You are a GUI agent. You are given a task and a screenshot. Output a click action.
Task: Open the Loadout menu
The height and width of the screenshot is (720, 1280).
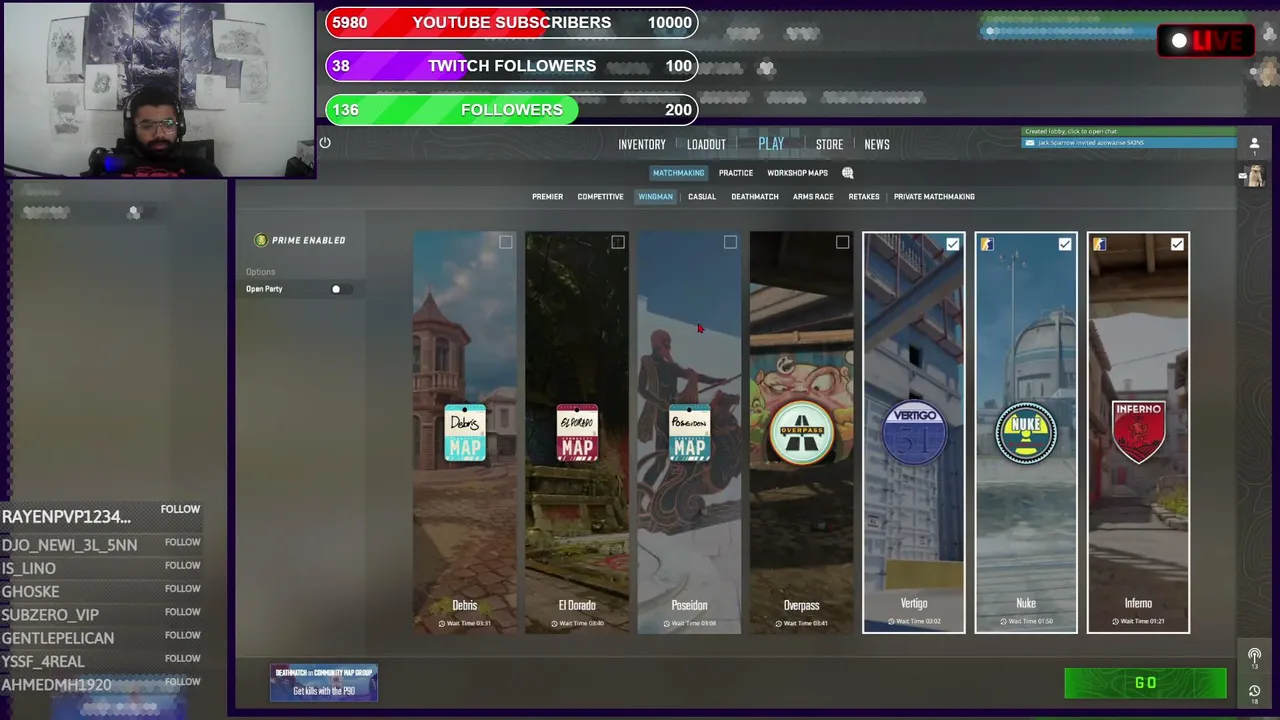(706, 145)
